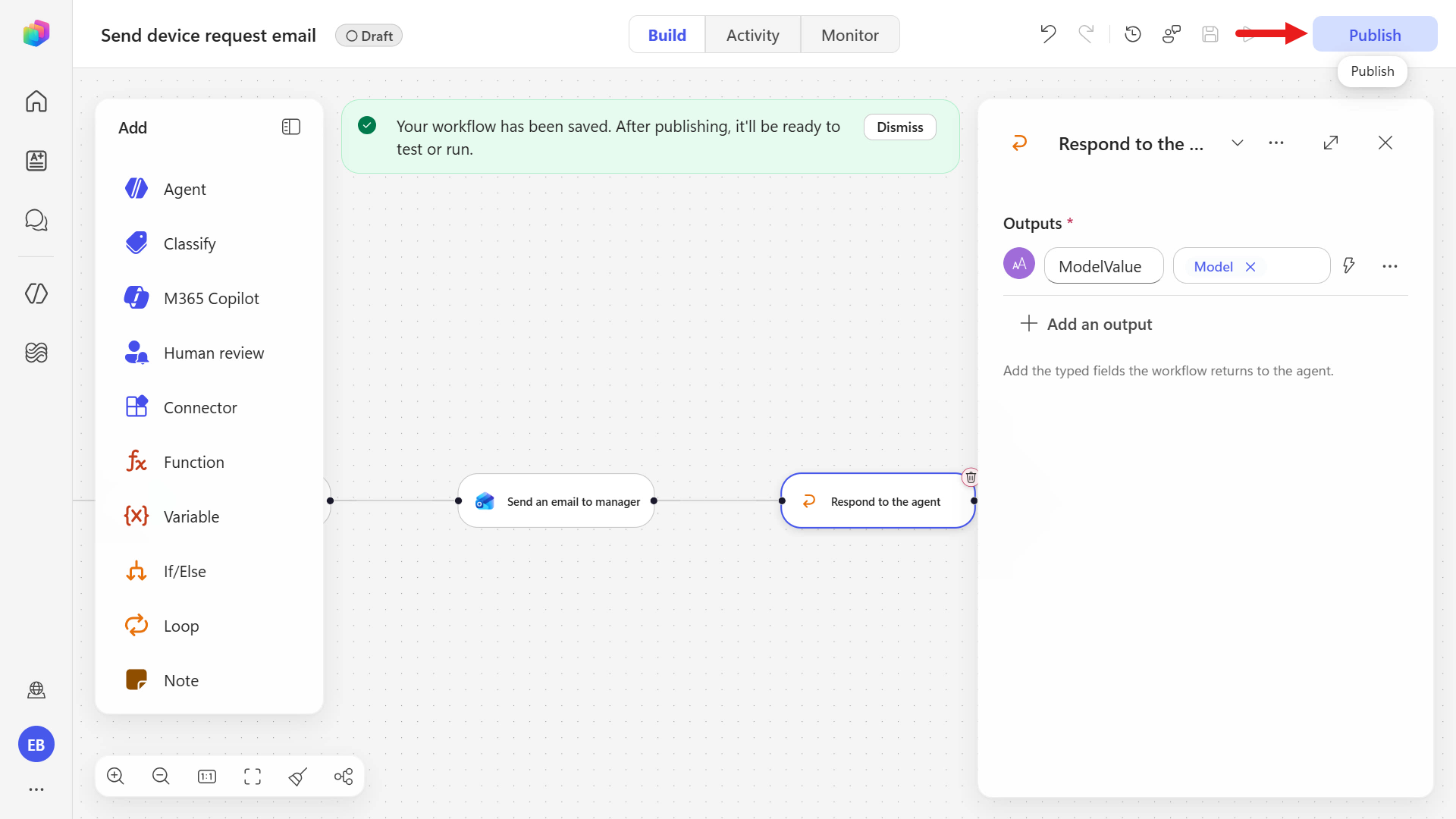Image resolution: width=1456 pixels, height=819 pixels.
Task: Add an Agent node
Action: [x=209, y=189]
